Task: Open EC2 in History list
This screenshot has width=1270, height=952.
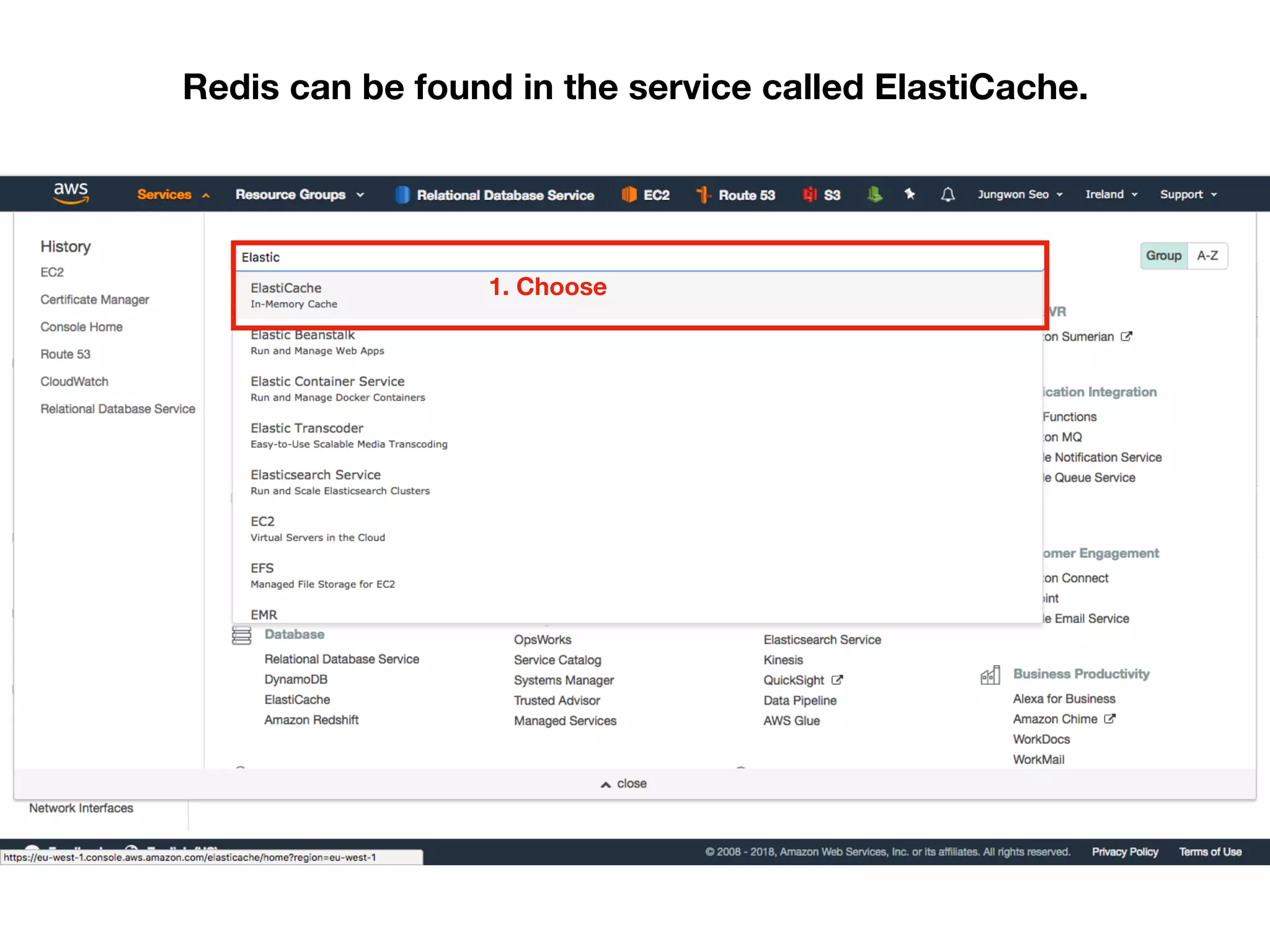Action: pos(52,273)
